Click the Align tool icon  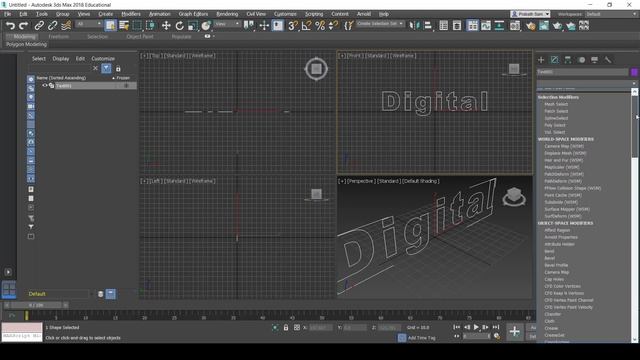click(428, 26)
